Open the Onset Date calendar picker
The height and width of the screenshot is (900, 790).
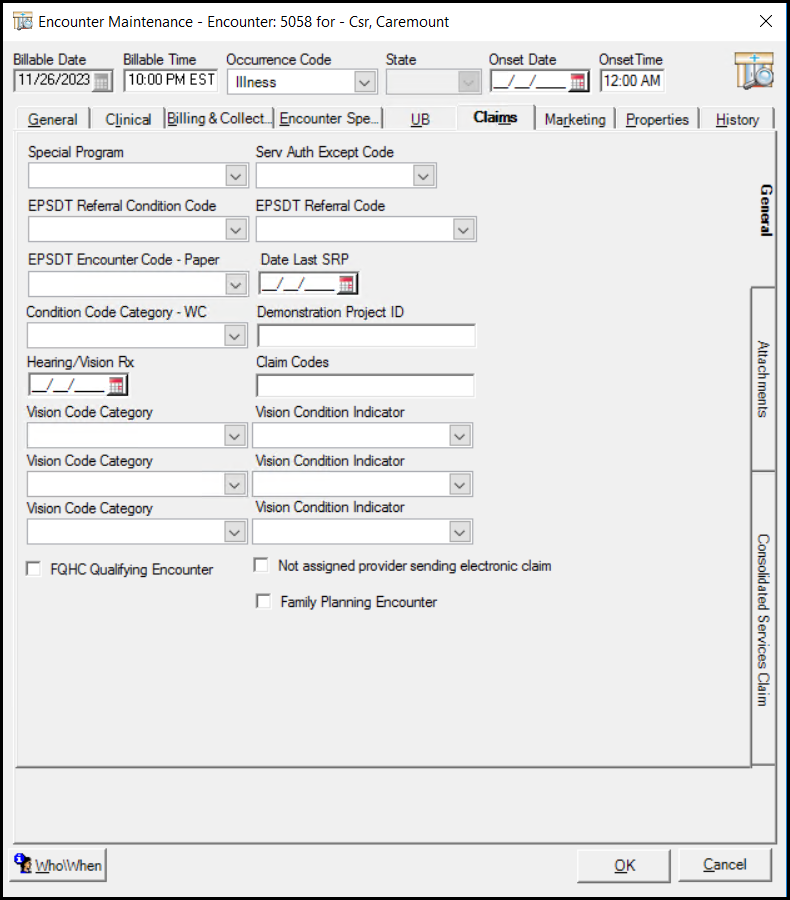[x=578, y=82]
